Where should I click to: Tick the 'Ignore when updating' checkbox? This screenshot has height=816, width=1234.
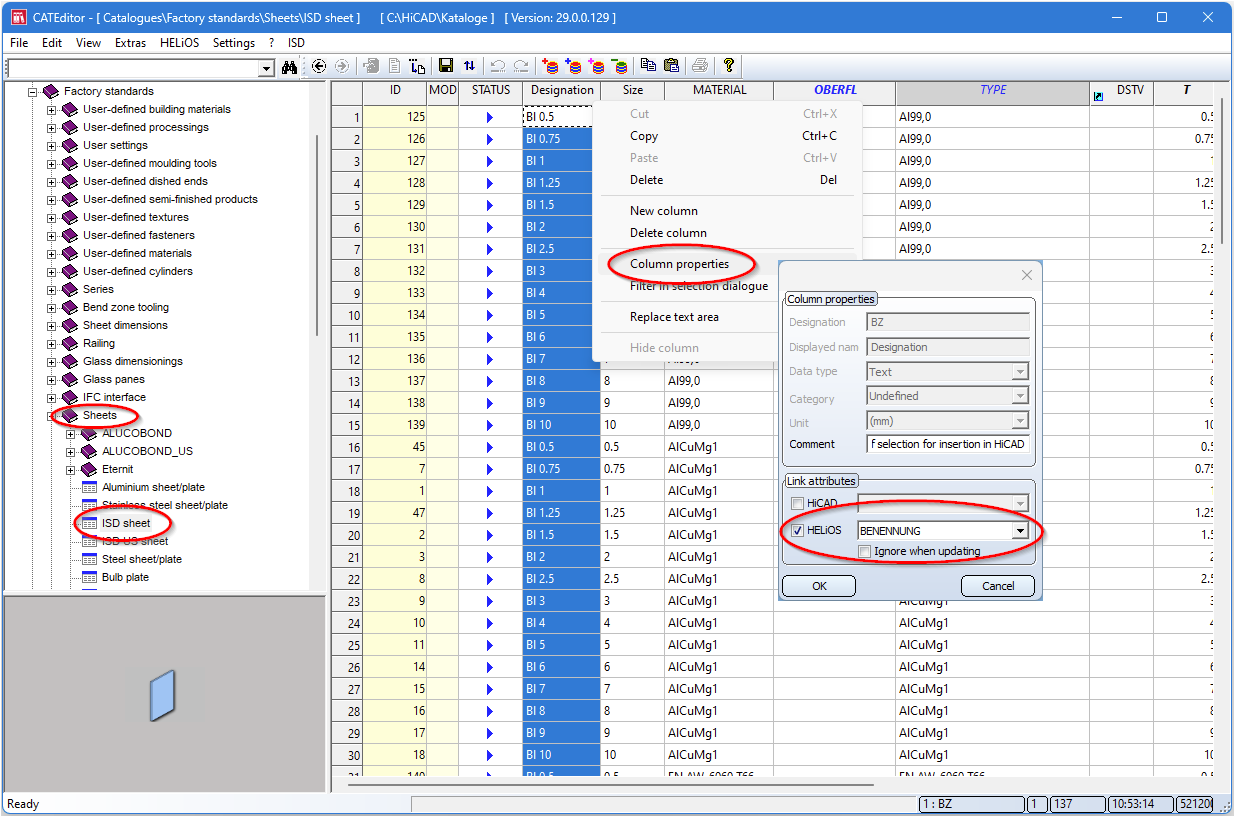pyautogui.click(x=865, y=551)
